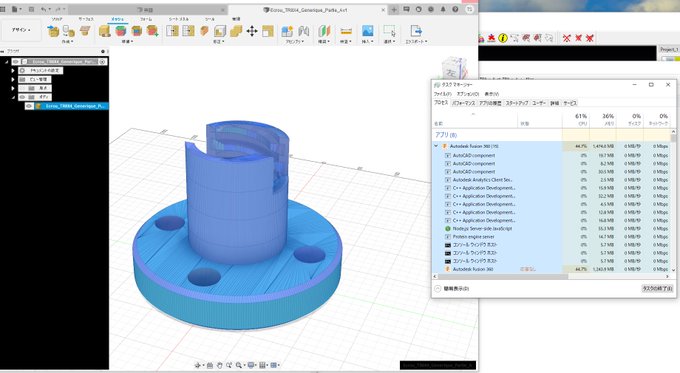Toggle visibility eye of the origin folder

tap(22, 88)
